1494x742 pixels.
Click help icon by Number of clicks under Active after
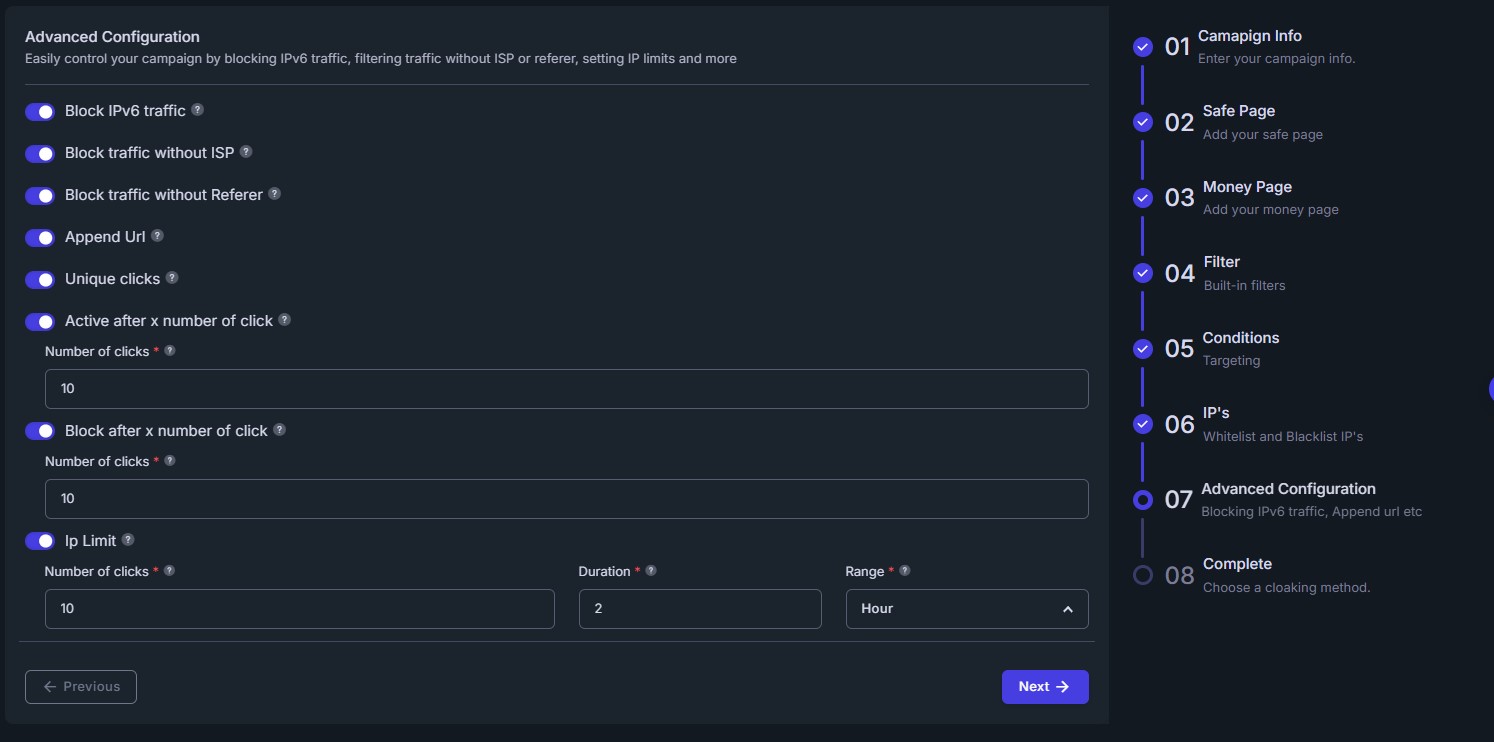coord(169,351)
